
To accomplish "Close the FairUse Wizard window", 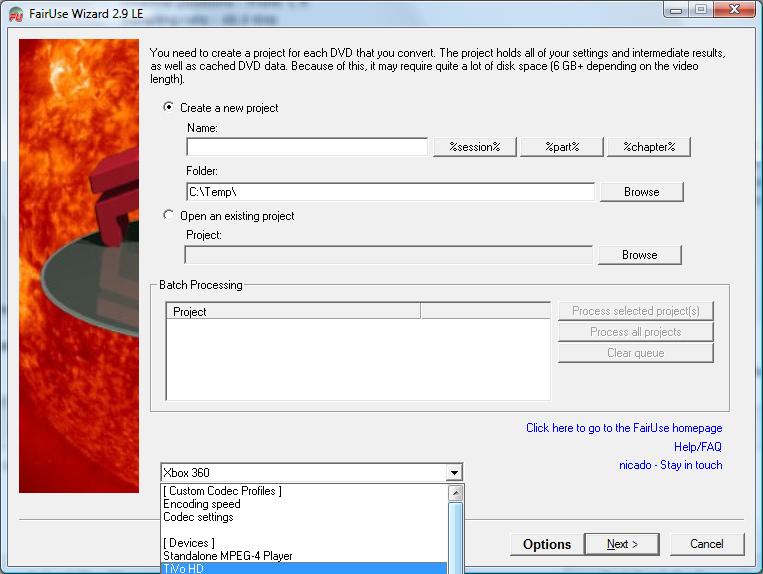I will pyautogui.click(x=734, y=10).
